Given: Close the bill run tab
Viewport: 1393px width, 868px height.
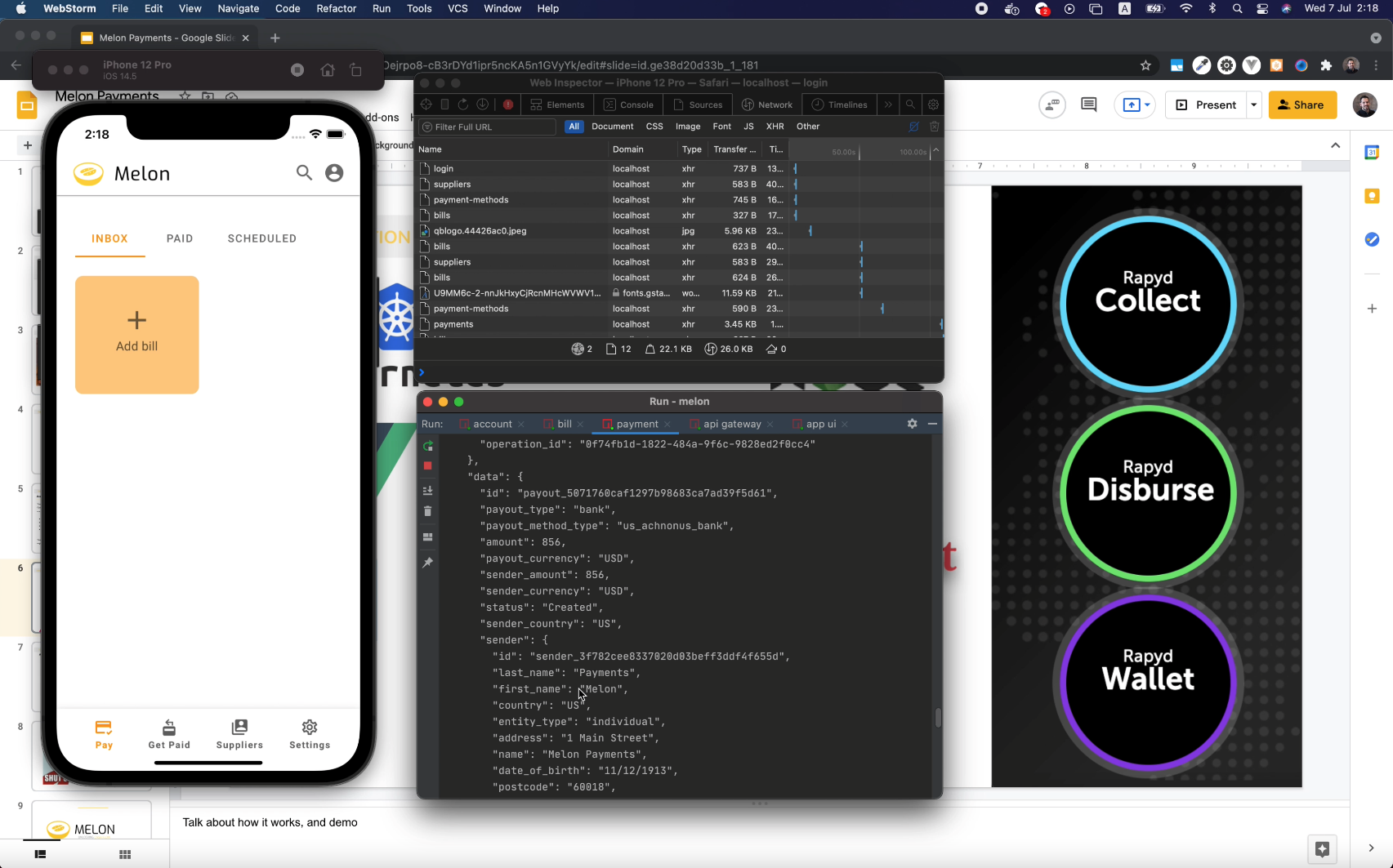Looking at the screenshot, I should 580,425.
